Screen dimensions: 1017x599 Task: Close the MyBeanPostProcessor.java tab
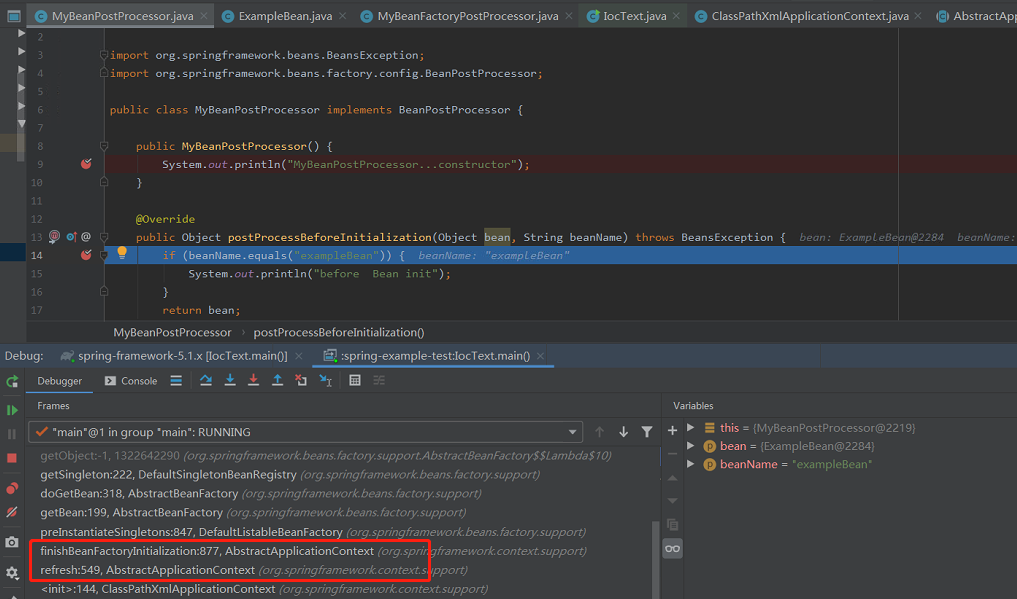[204, 16]
